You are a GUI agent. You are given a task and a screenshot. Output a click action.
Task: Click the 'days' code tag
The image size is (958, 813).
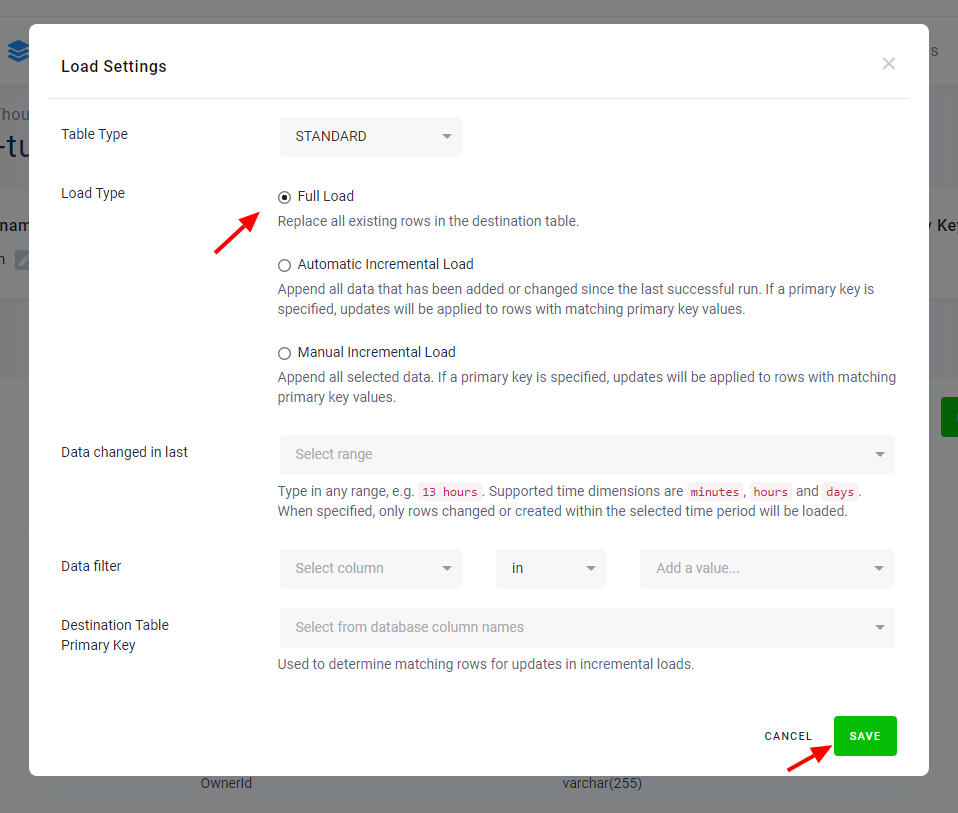[x=839, y=492]
